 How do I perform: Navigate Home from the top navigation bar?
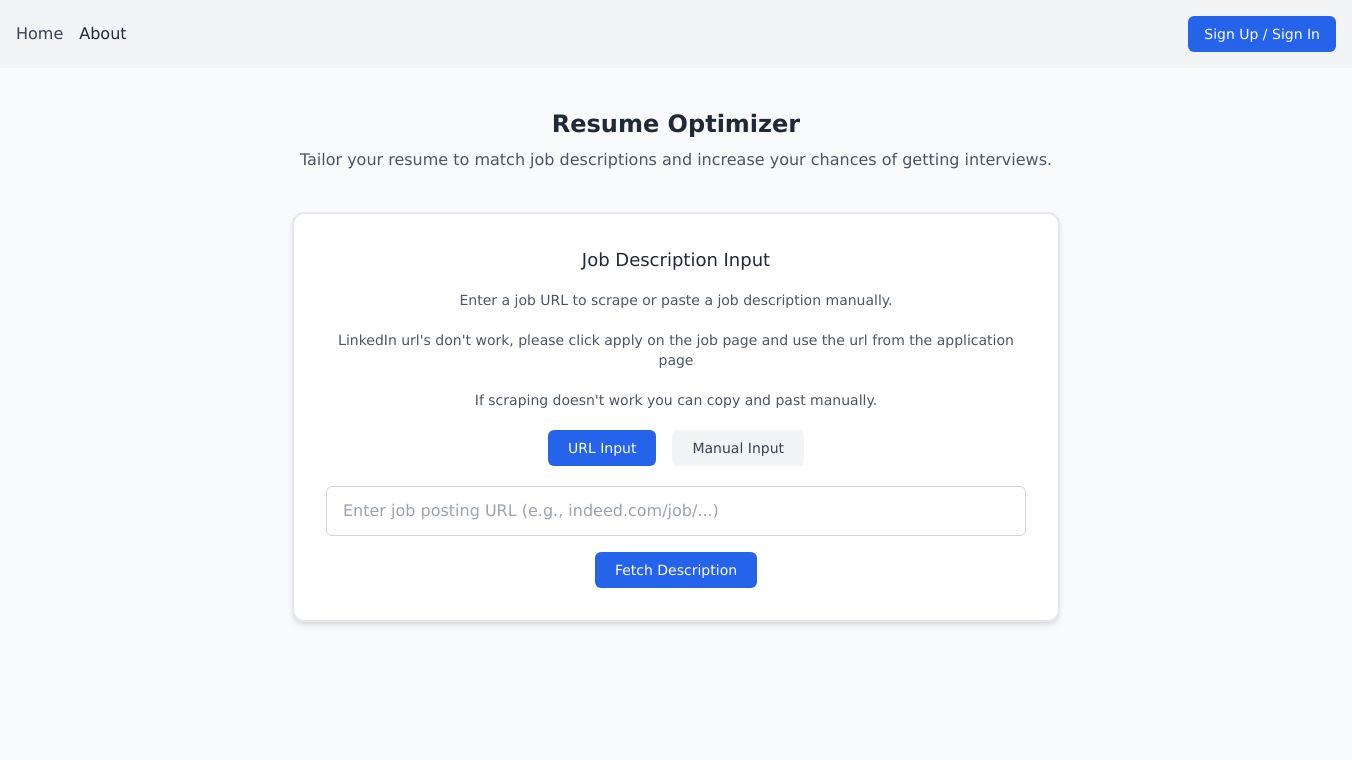coord(39,34)
